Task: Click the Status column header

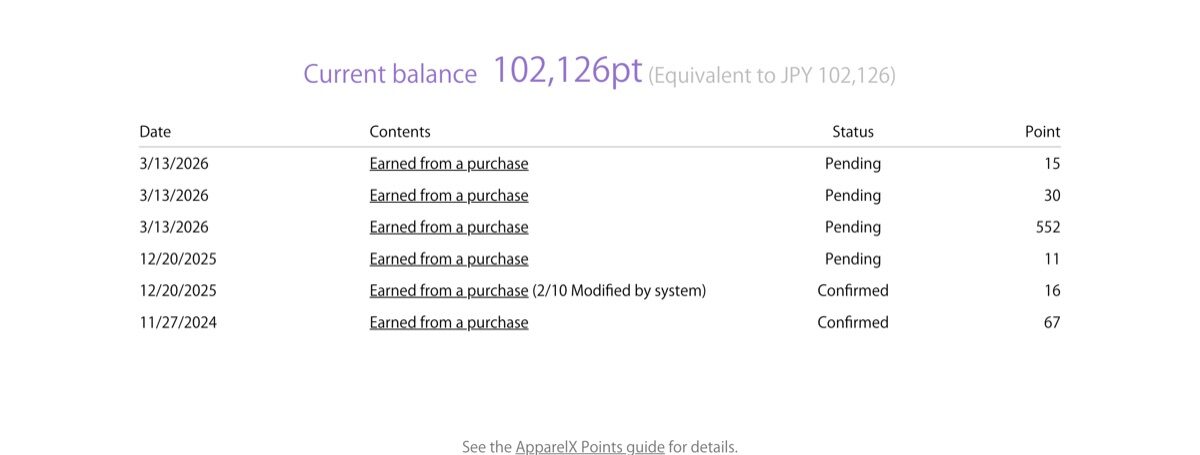Action: [853, 131]
